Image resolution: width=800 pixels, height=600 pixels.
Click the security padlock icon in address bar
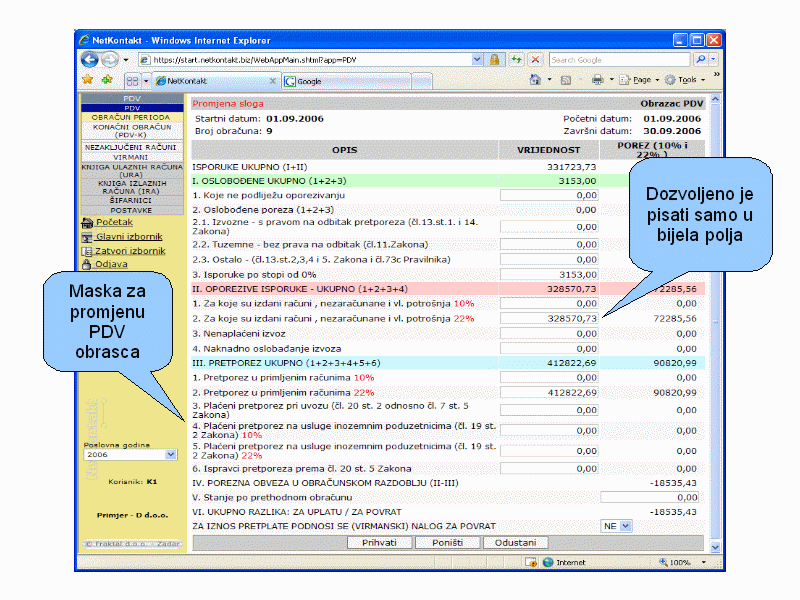pos(494,60)
